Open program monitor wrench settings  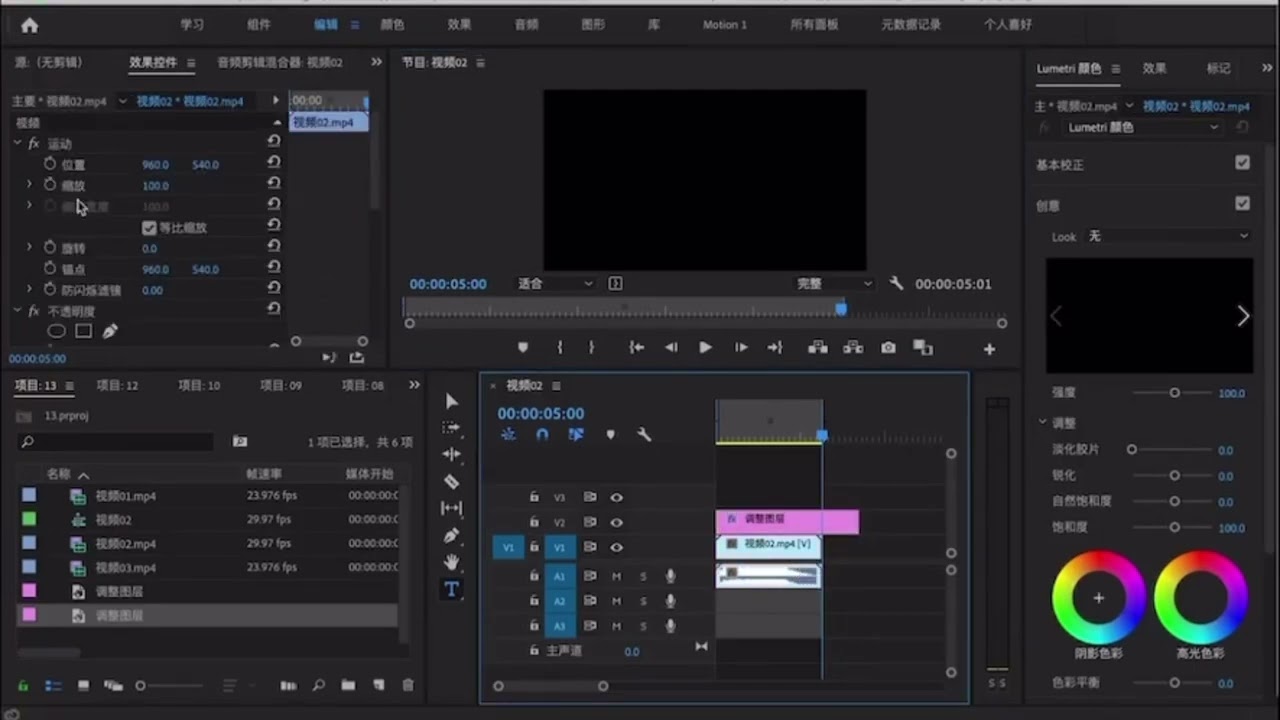pos(896,284)
